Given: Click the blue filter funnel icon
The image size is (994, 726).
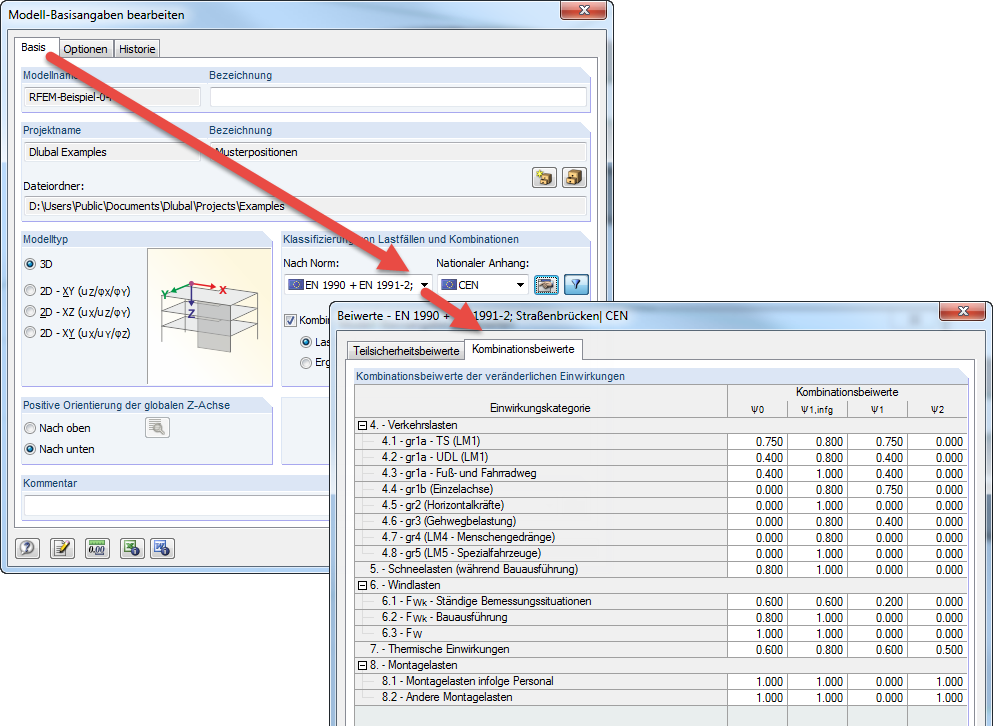Looking at the screenshot, I should pos(576,285).
